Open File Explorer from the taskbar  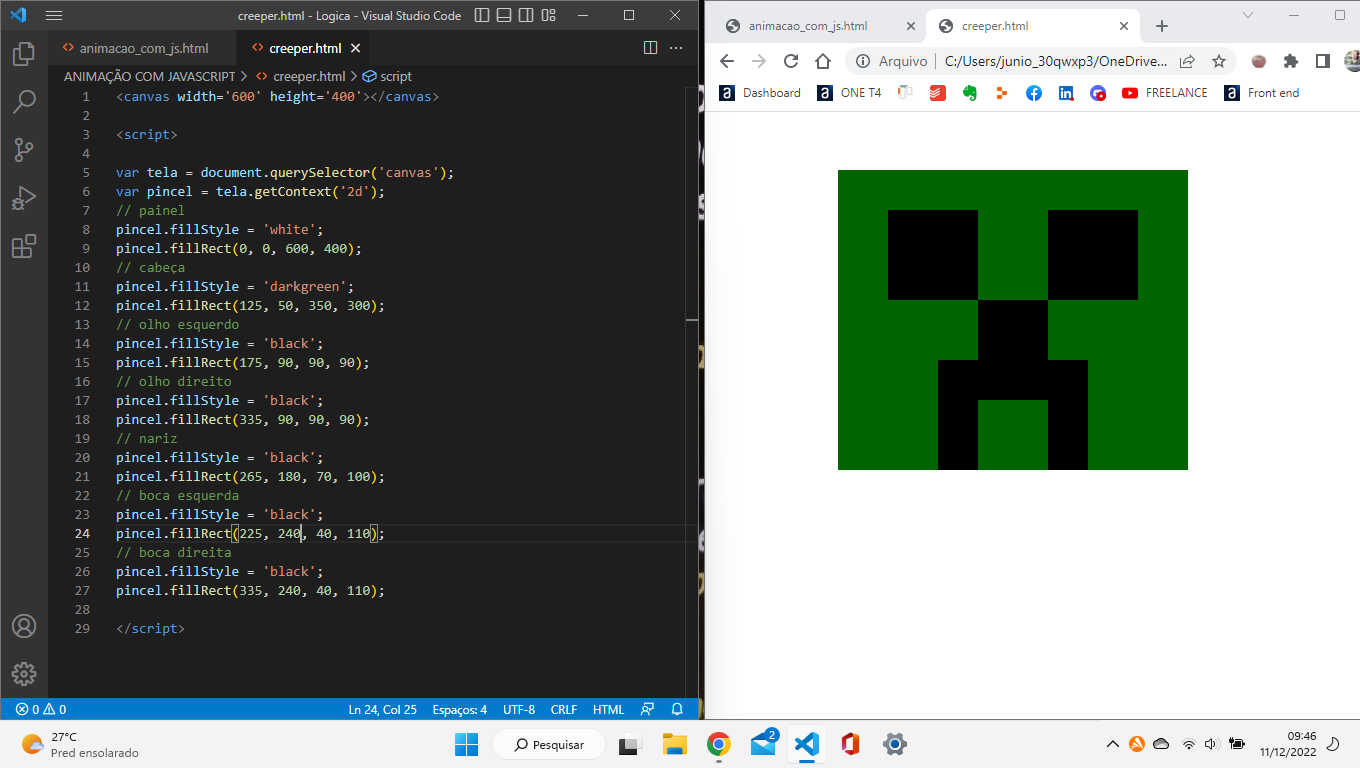[675, 744]
